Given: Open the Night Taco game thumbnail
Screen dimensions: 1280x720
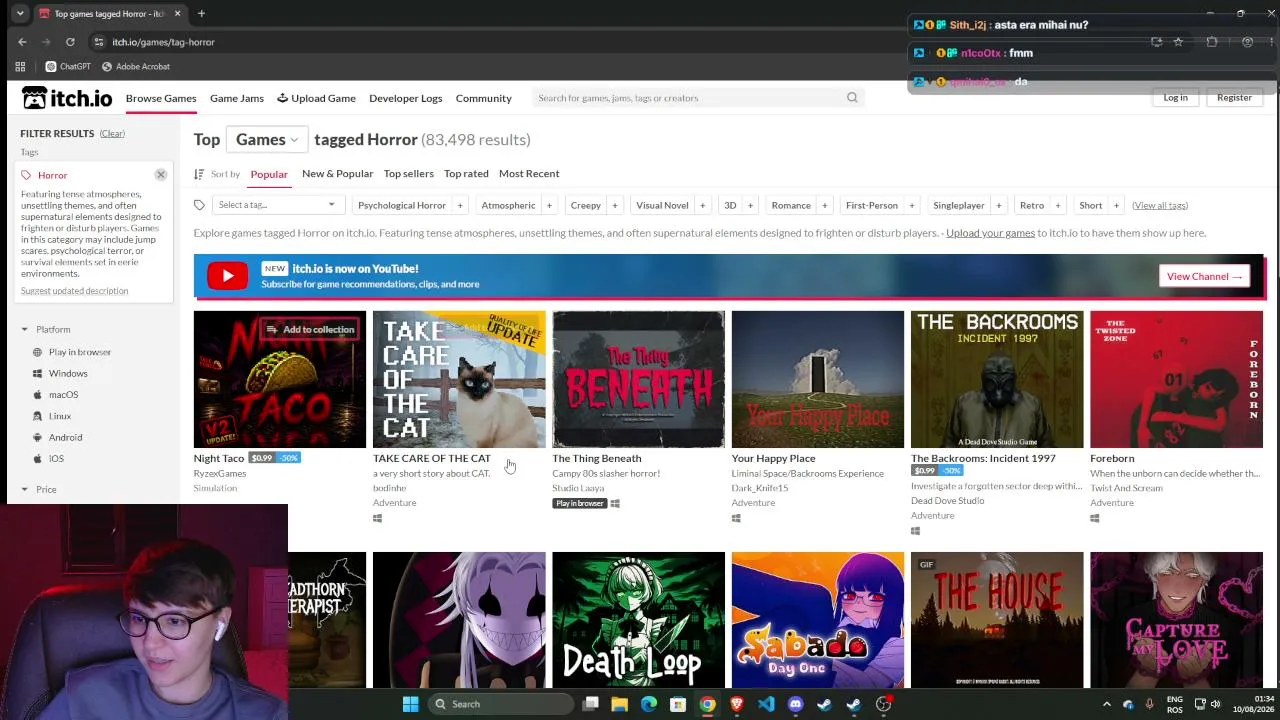Looking at the screenshot, I should [x=280, y=379].
